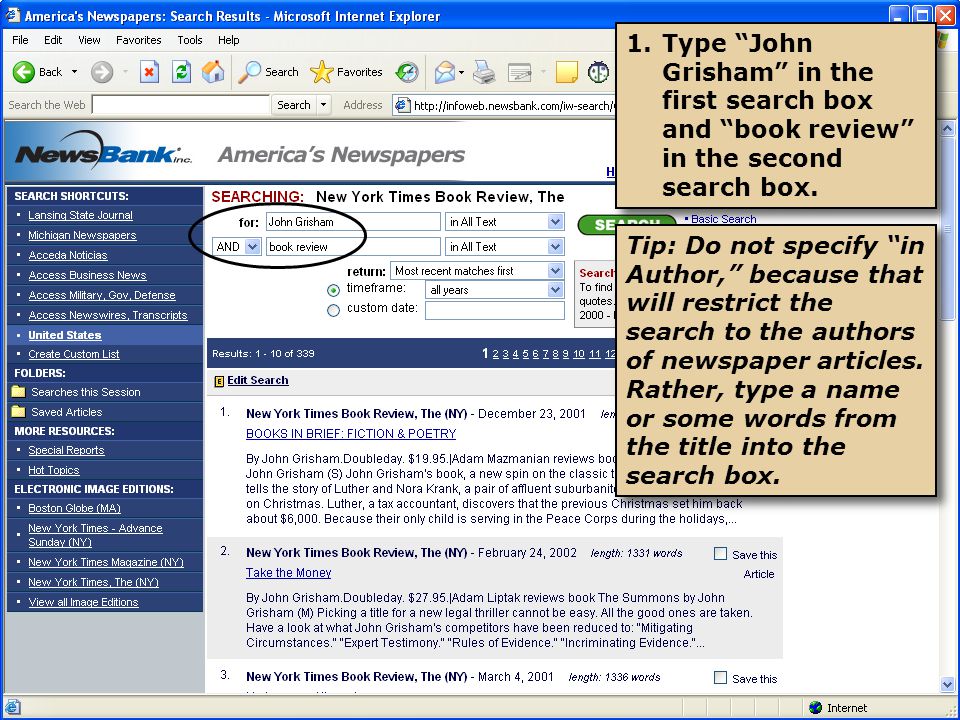Click the NewsBank inc. logo
This screenshot has width=960, height=720.
click(103, 151)
